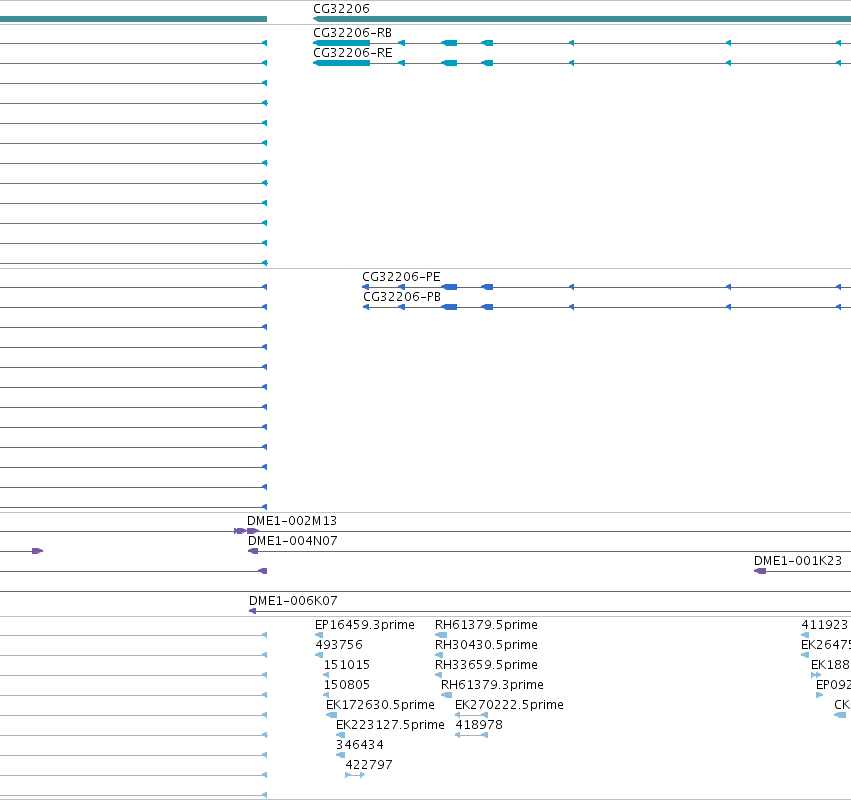Open the RH61379.3prime EST label

[492, 685]
